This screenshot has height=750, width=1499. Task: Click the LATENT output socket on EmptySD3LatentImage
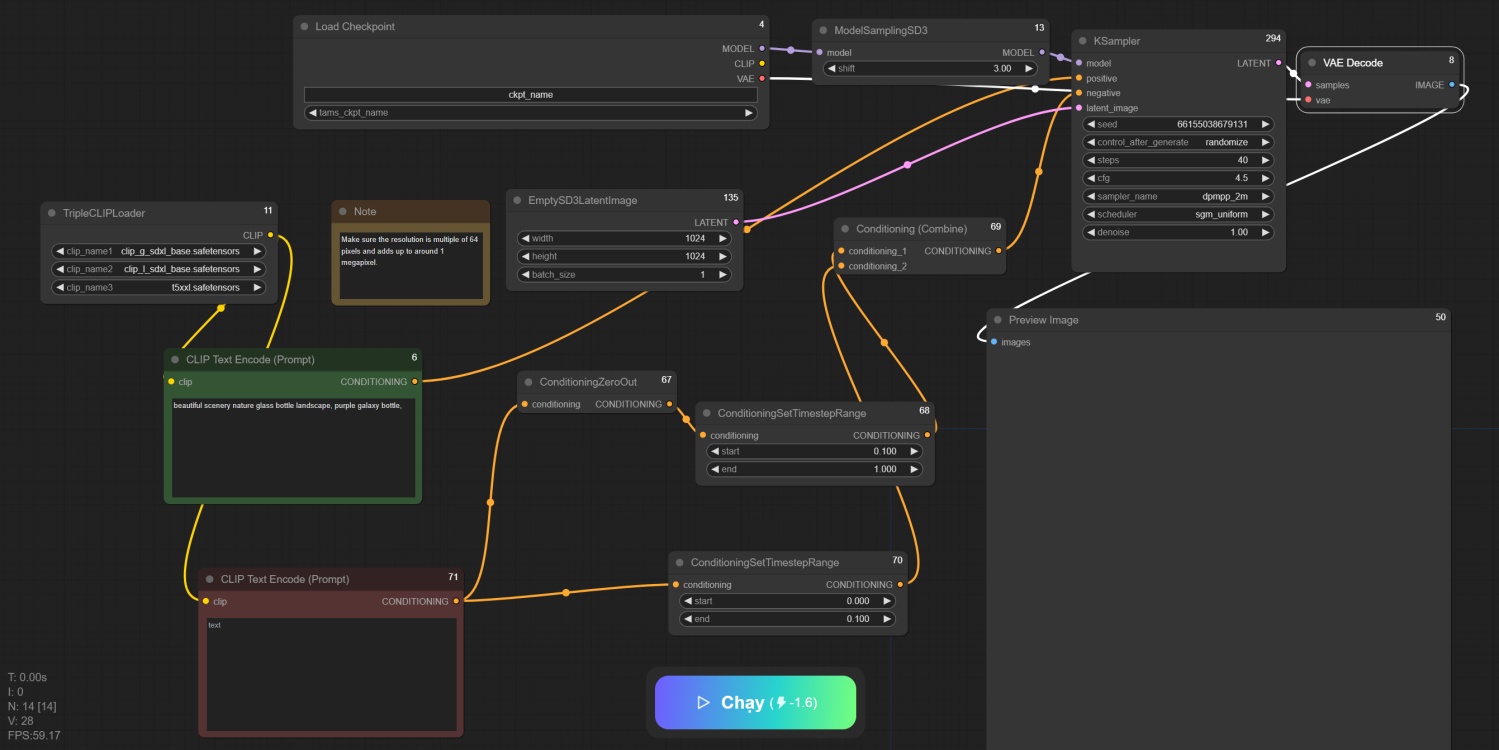736,222
